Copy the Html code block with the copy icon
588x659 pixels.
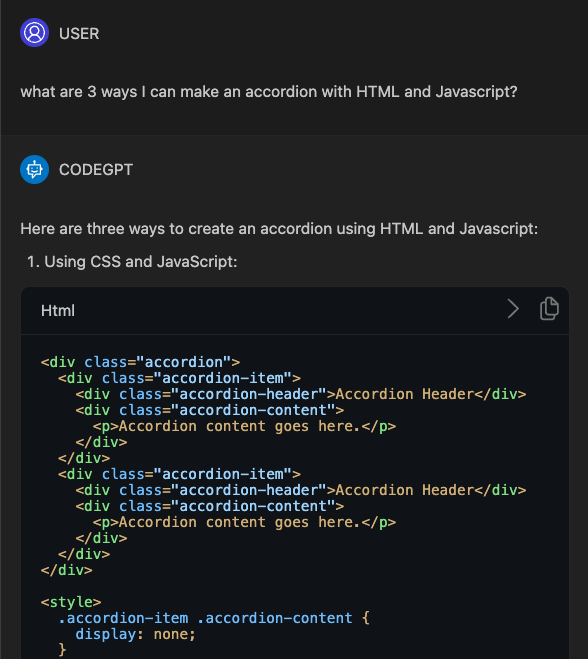coord(549,309)
